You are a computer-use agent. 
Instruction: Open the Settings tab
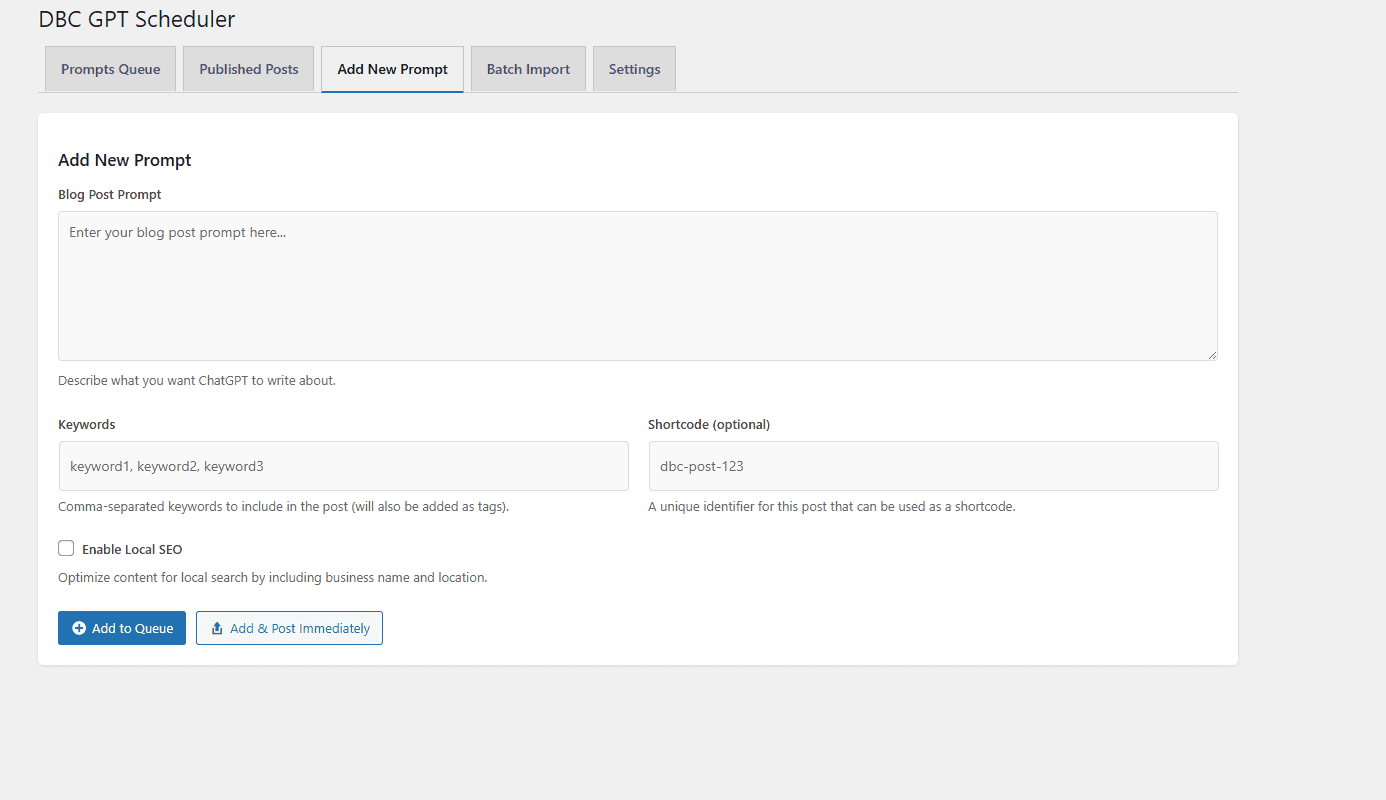(634, 69)
